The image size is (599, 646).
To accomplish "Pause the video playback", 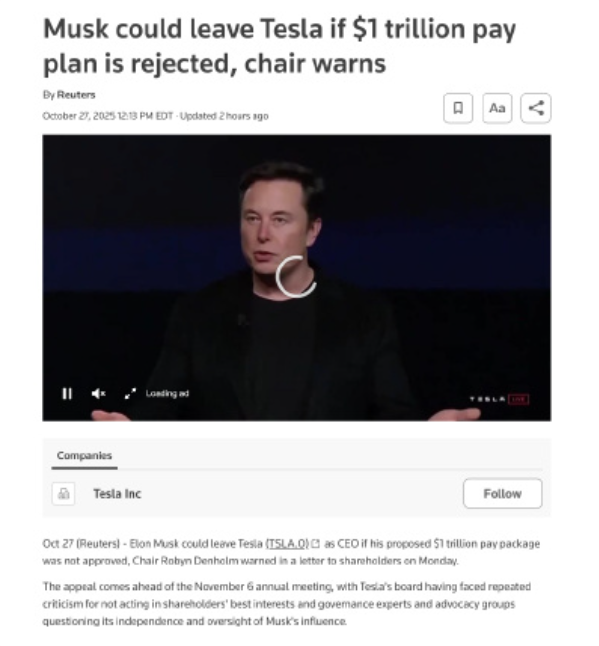I will [x=67, y=394].
